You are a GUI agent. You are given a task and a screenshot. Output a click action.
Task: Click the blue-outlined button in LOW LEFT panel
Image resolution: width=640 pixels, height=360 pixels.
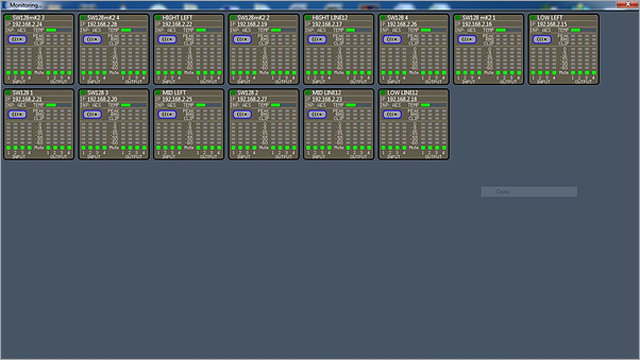pyautogui.click(x=542, y=39)
